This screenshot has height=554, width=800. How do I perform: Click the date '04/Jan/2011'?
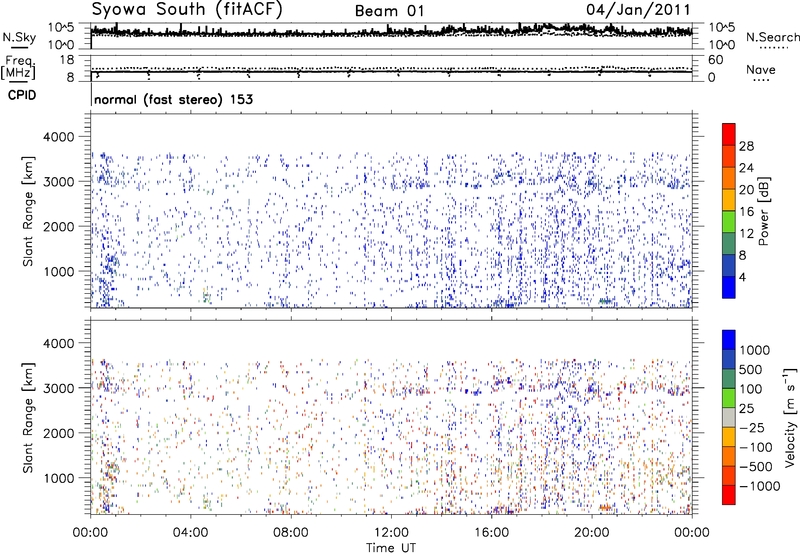[638, 10]
